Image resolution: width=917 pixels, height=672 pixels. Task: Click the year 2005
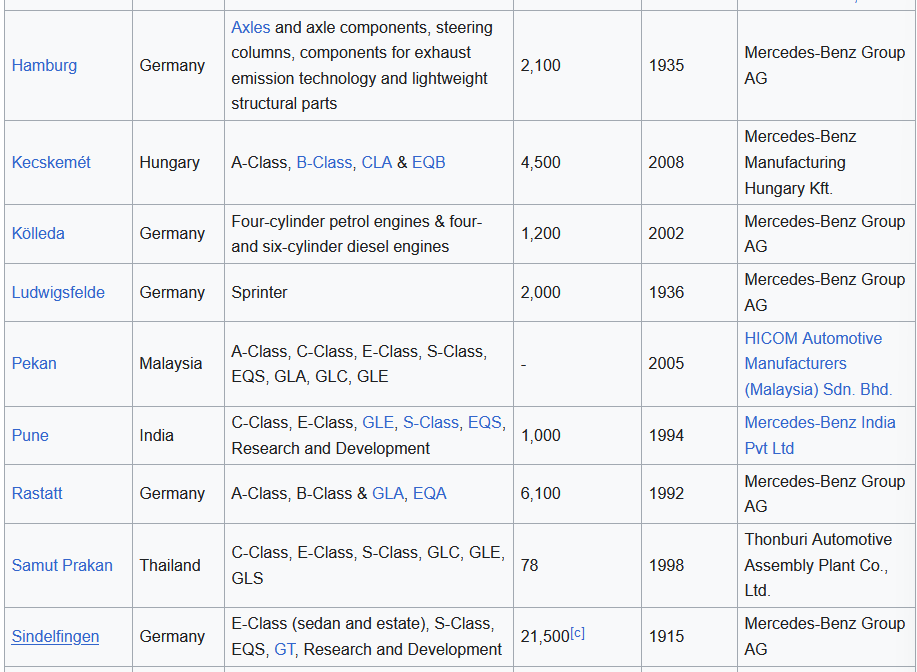666,363
